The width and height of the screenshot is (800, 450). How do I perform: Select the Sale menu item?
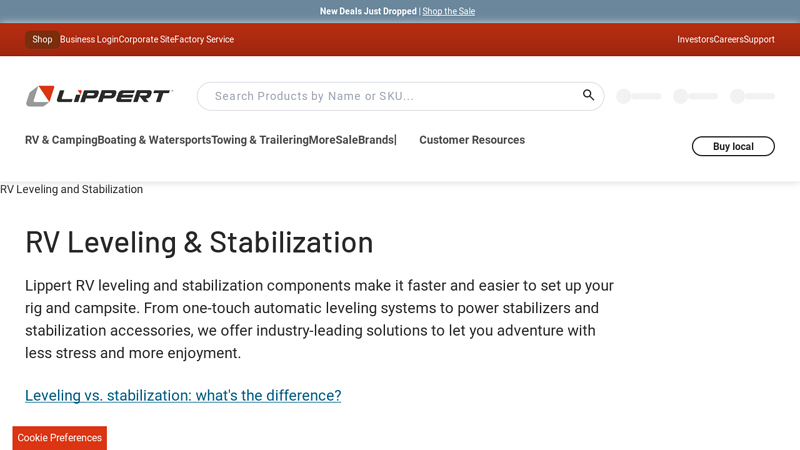tap(346, 140)
